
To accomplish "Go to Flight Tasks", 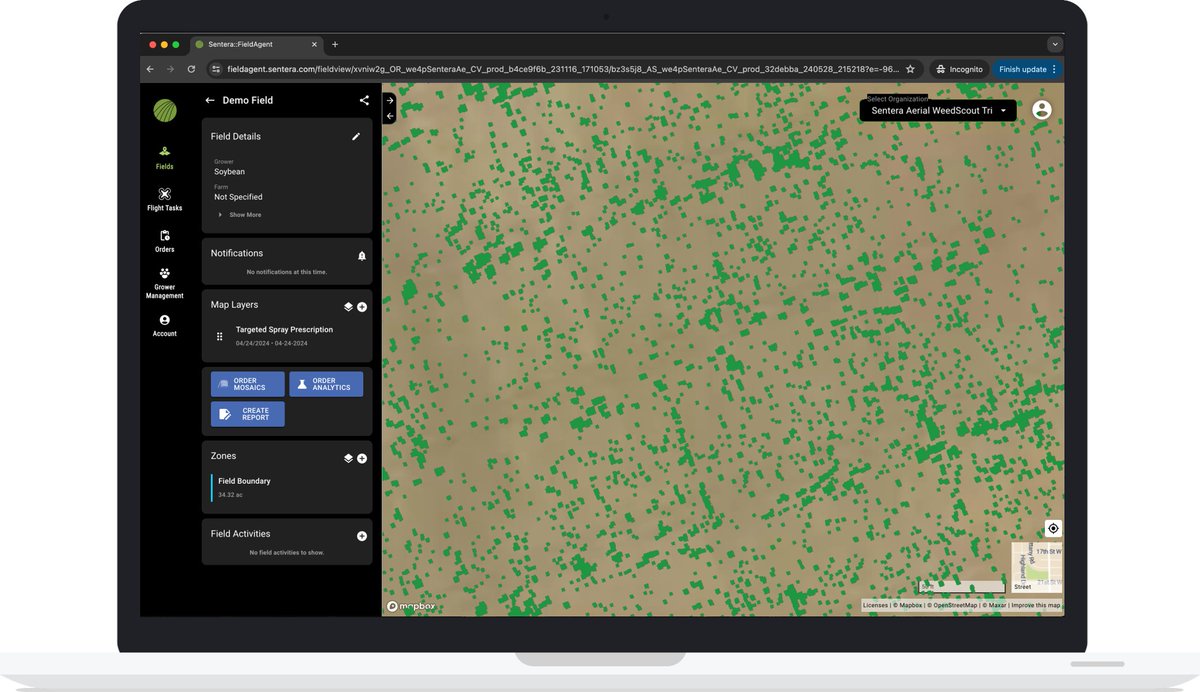I will [164, 200].
